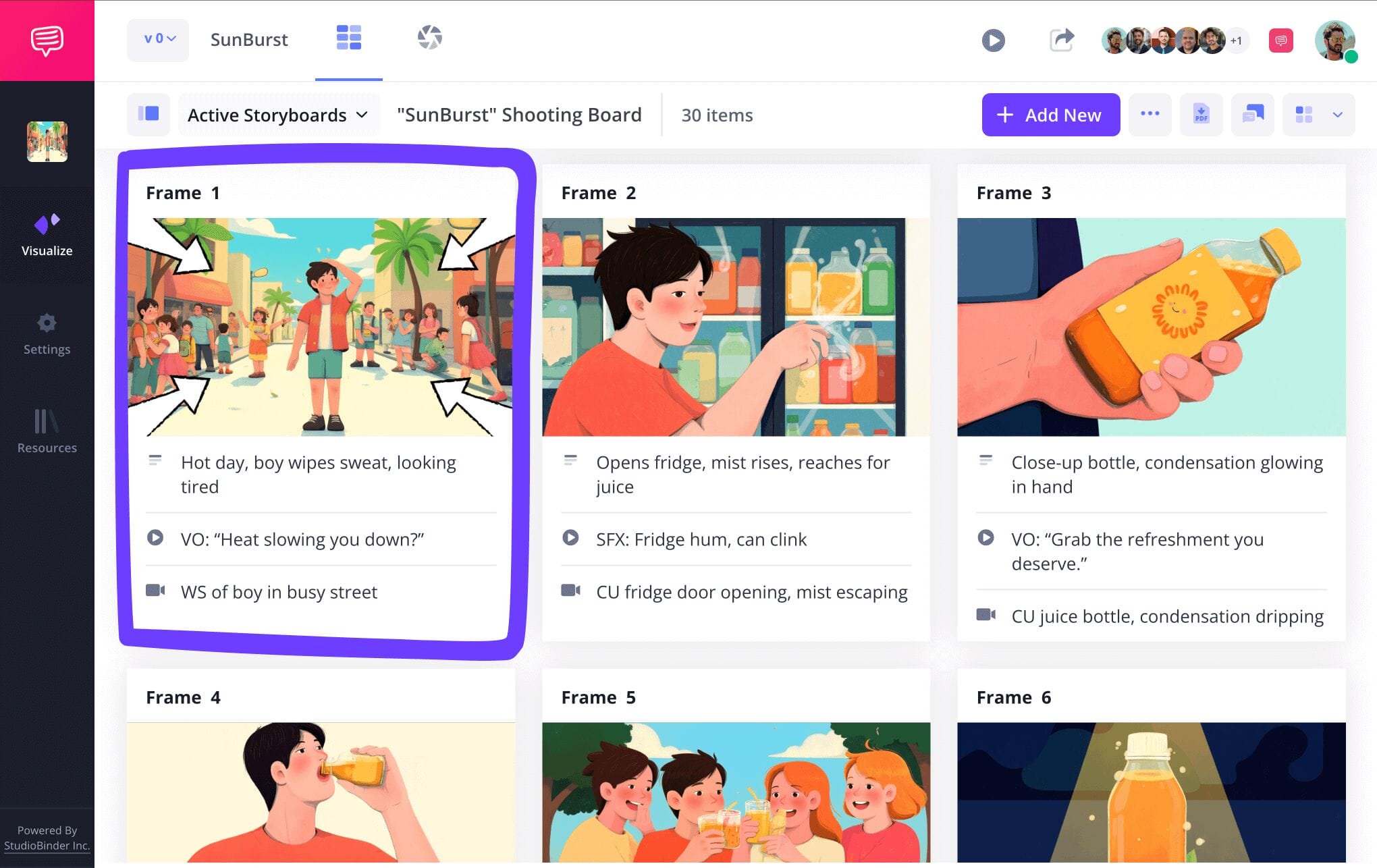This screenshot has height=868, width=1377.
Task: Open your profile avatar at top right
Action: (1334, 40)
